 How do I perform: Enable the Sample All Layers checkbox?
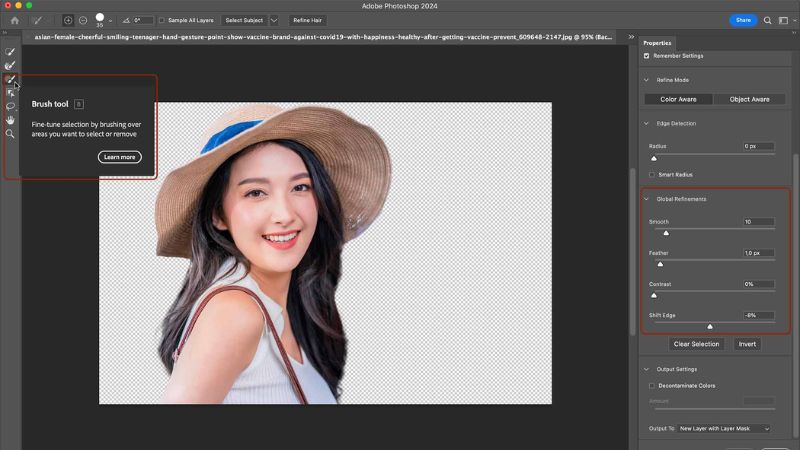click(162, 20)
